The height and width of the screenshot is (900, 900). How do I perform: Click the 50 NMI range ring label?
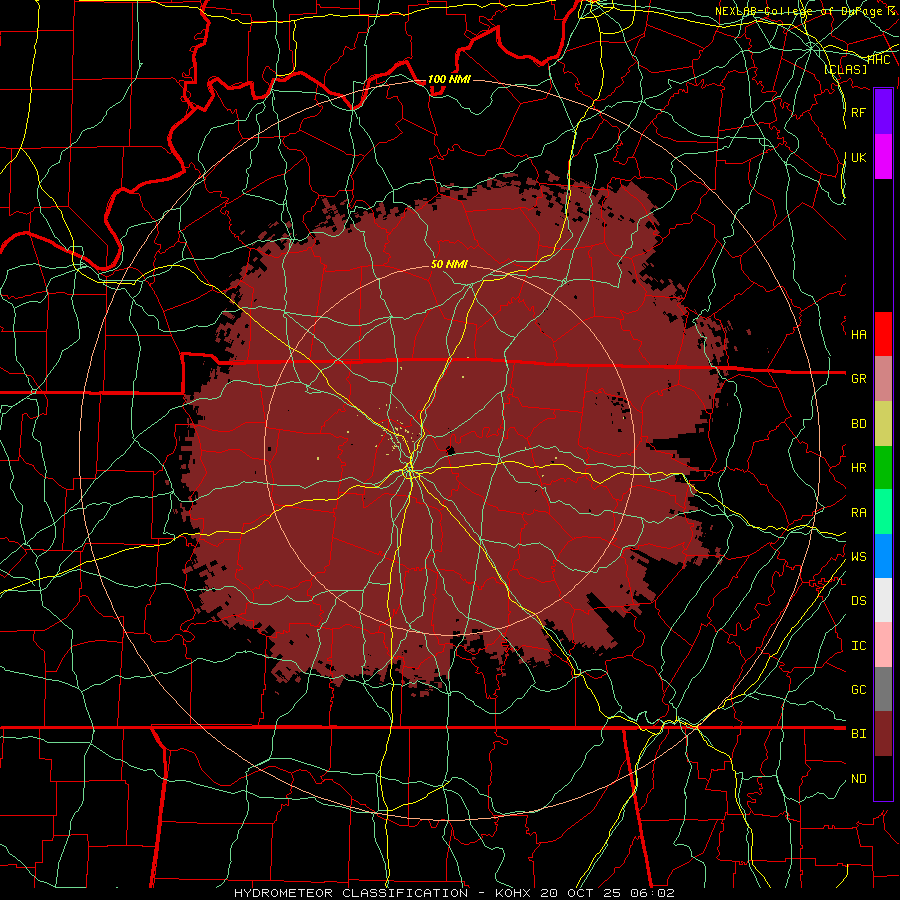[449, 264]
